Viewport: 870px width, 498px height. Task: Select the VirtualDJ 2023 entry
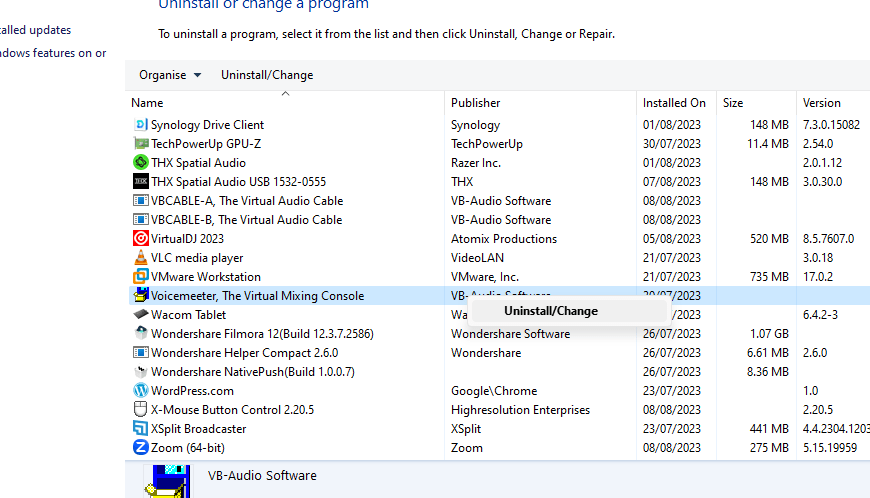click(187, 238)
